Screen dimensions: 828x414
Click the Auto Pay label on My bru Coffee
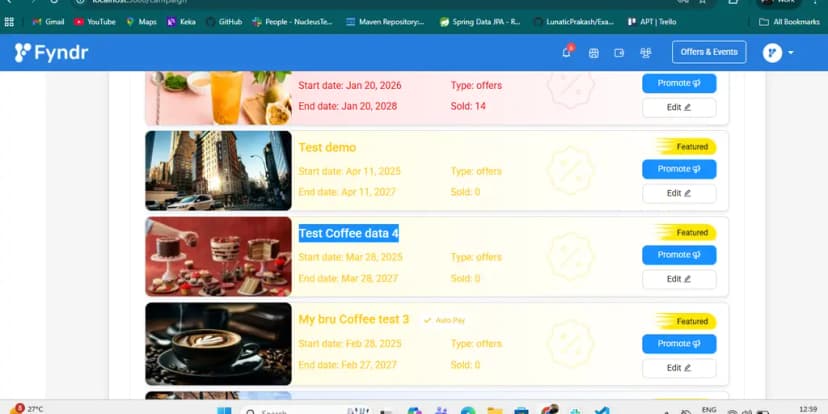coord(444,321)
